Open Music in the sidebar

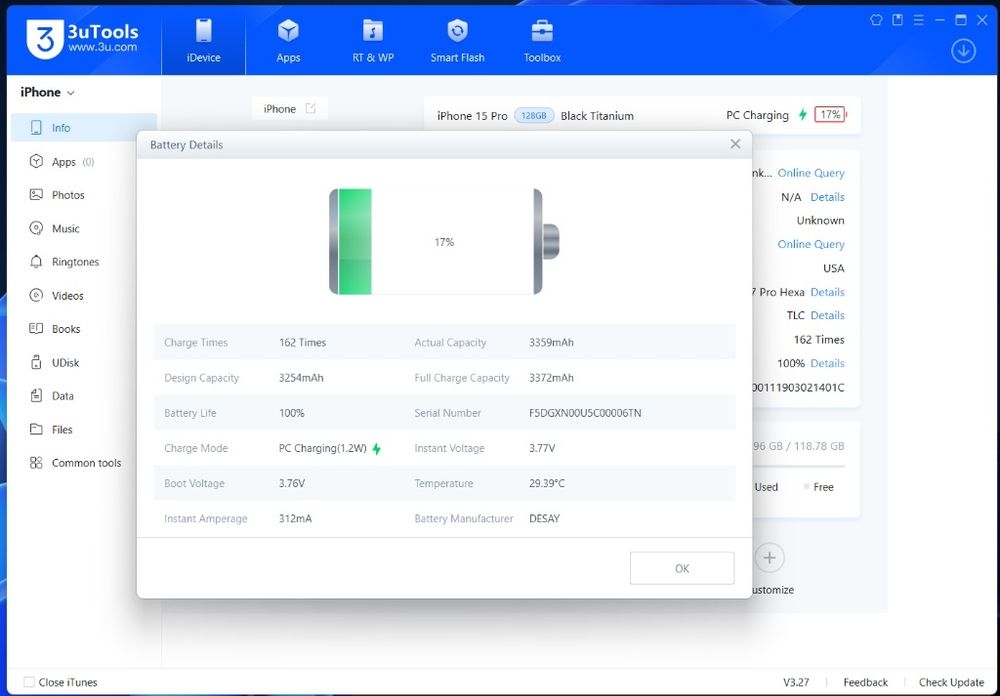coord(65,229)
